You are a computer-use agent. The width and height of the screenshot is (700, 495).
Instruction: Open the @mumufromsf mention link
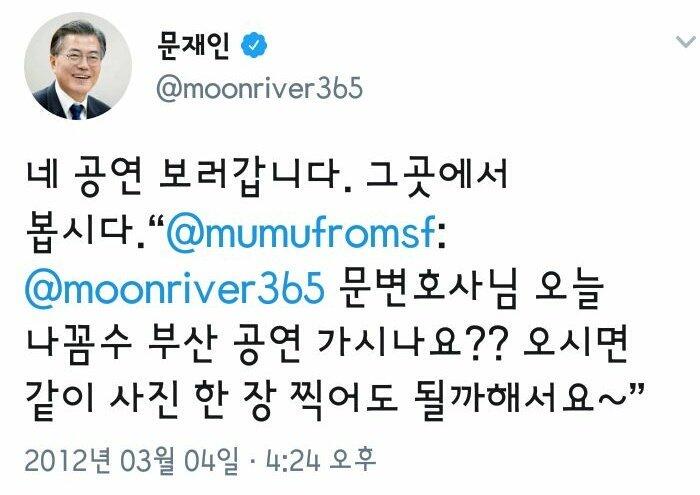tap(300, 232)
